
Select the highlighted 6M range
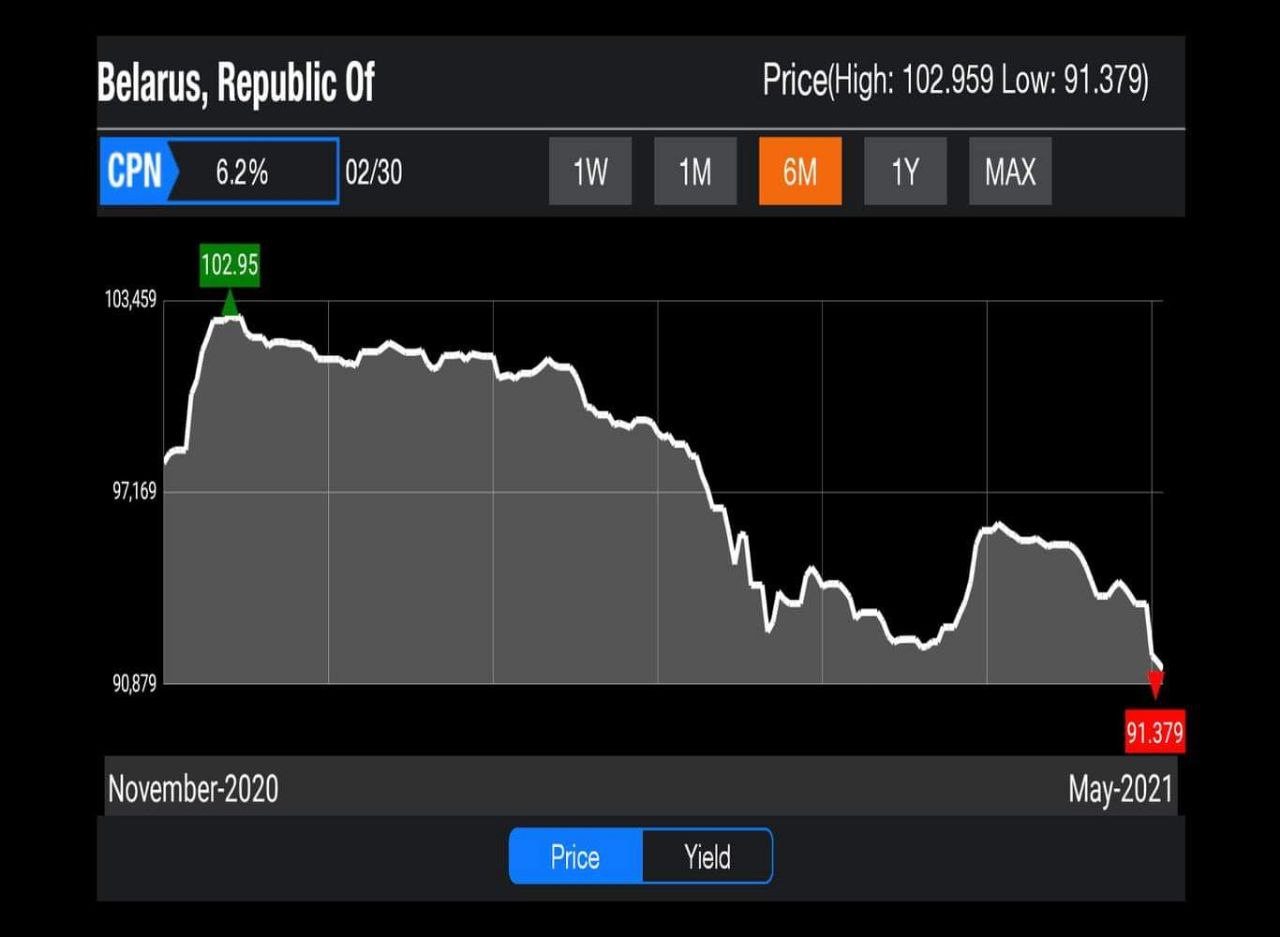(x=800, y=172)
